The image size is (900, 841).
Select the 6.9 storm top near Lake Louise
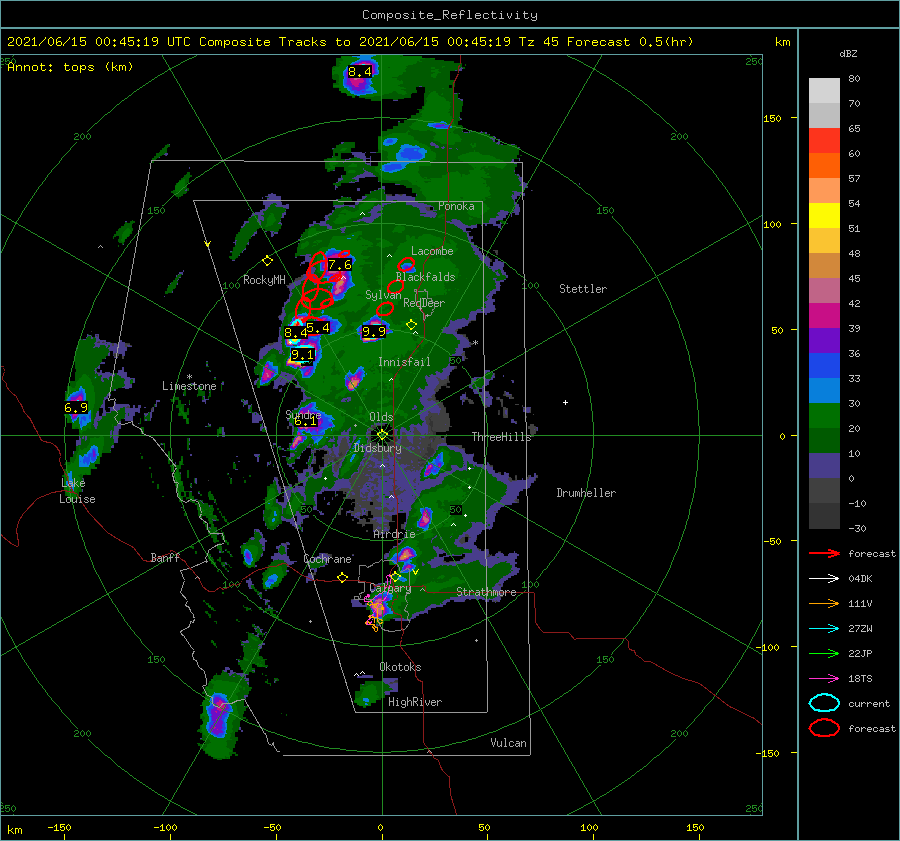click(x=76, y=408)
